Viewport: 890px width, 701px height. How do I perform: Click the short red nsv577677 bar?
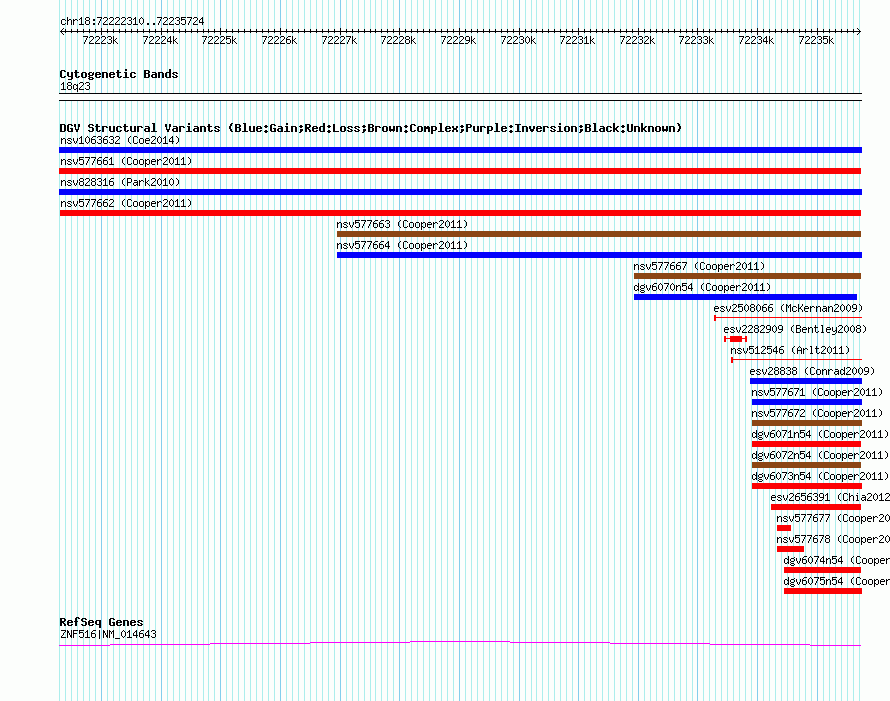point(784,528)
